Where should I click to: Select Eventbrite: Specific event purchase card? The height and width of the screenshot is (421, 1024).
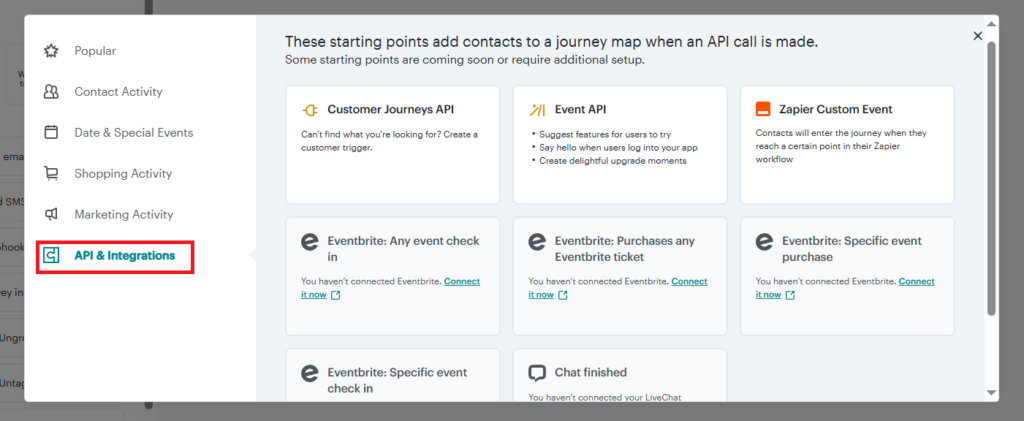(x=847, y=276)
